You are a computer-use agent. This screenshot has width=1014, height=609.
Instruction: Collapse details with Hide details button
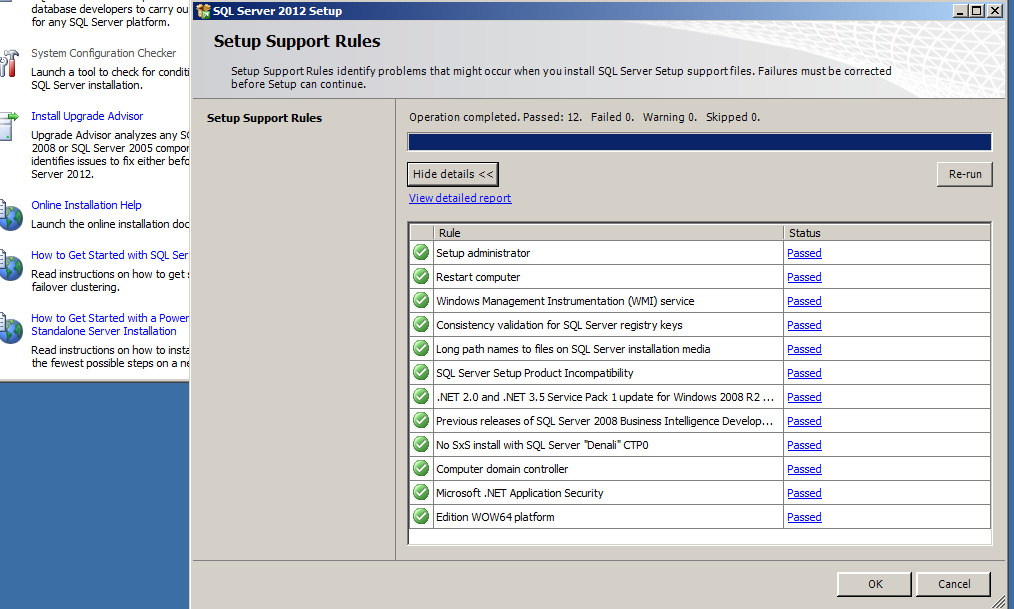pyautogui.click(x=453, y=174)
